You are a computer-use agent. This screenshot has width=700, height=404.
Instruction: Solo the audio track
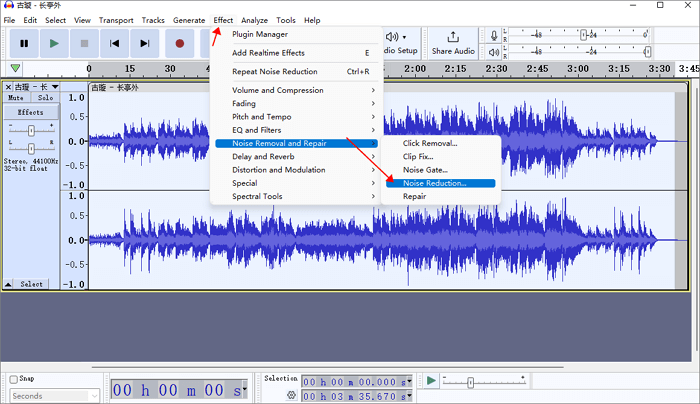(x=45, y=98)
